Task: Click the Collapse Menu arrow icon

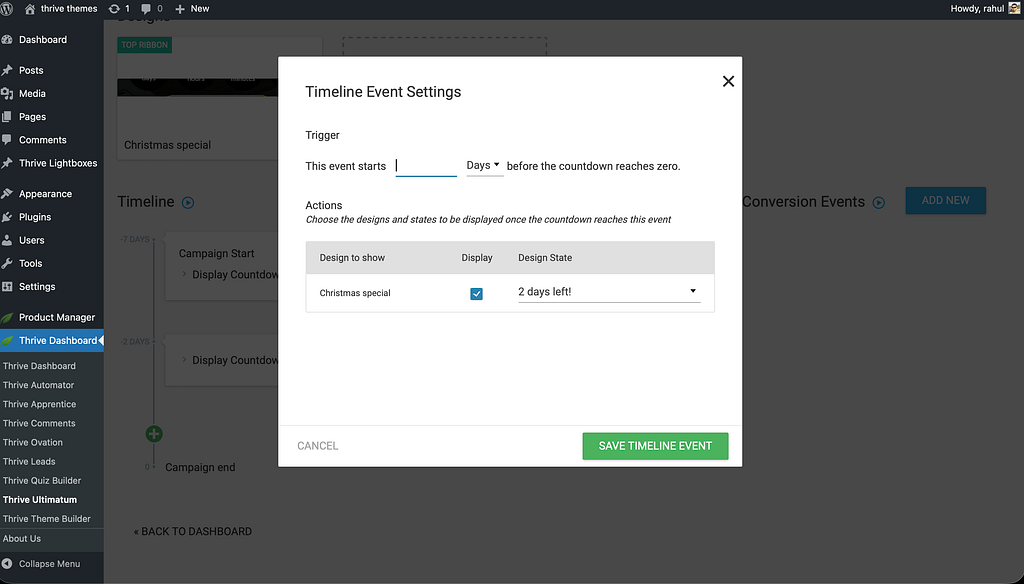Action: tap(8, 563)
